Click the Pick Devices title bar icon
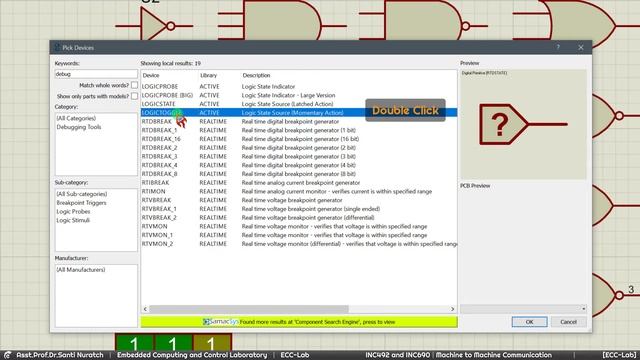The width and height of the screenshot is (640, 360). [x=57, y=47]
